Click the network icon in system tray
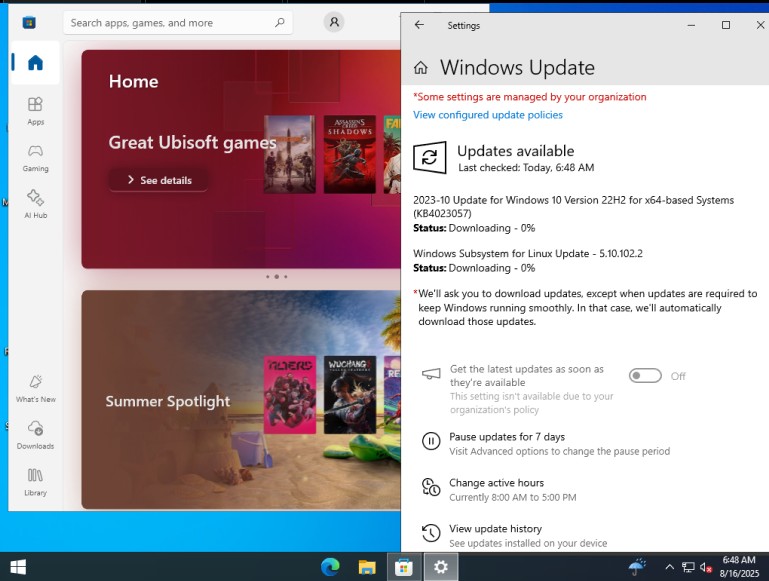Image resolution: width=769 pixels, height=581 pixels. 688,567
